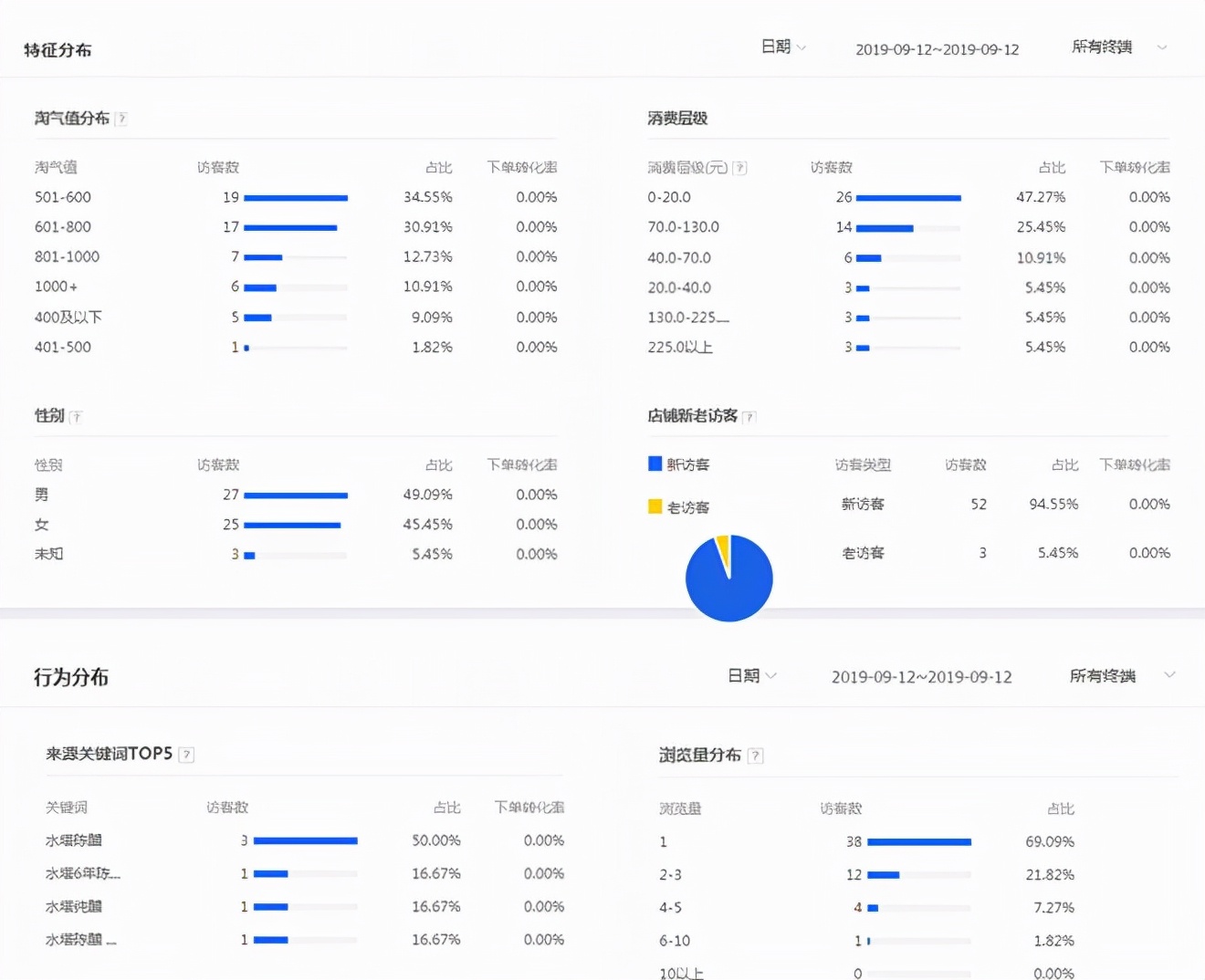Click the help icon next to 消费层级(元)
The width and height of the screenshot is (1205, 980).
[x=739, y=167]
